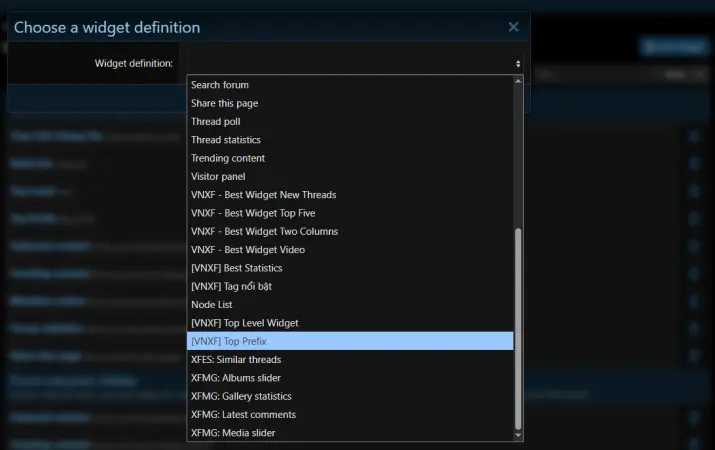Choose Share this page from list
This screenshot has width=715, height=450.
[225, 103]
